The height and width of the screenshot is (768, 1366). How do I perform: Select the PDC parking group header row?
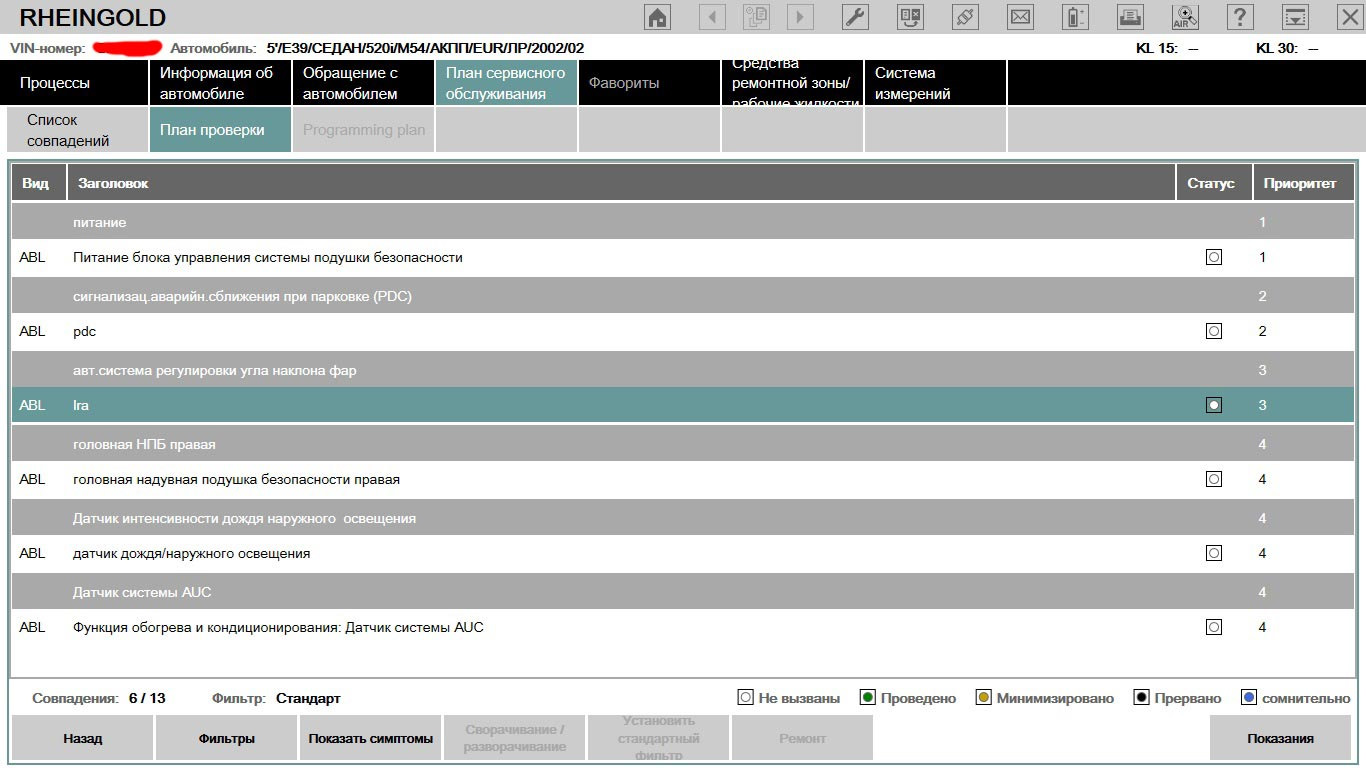(683, 296)
